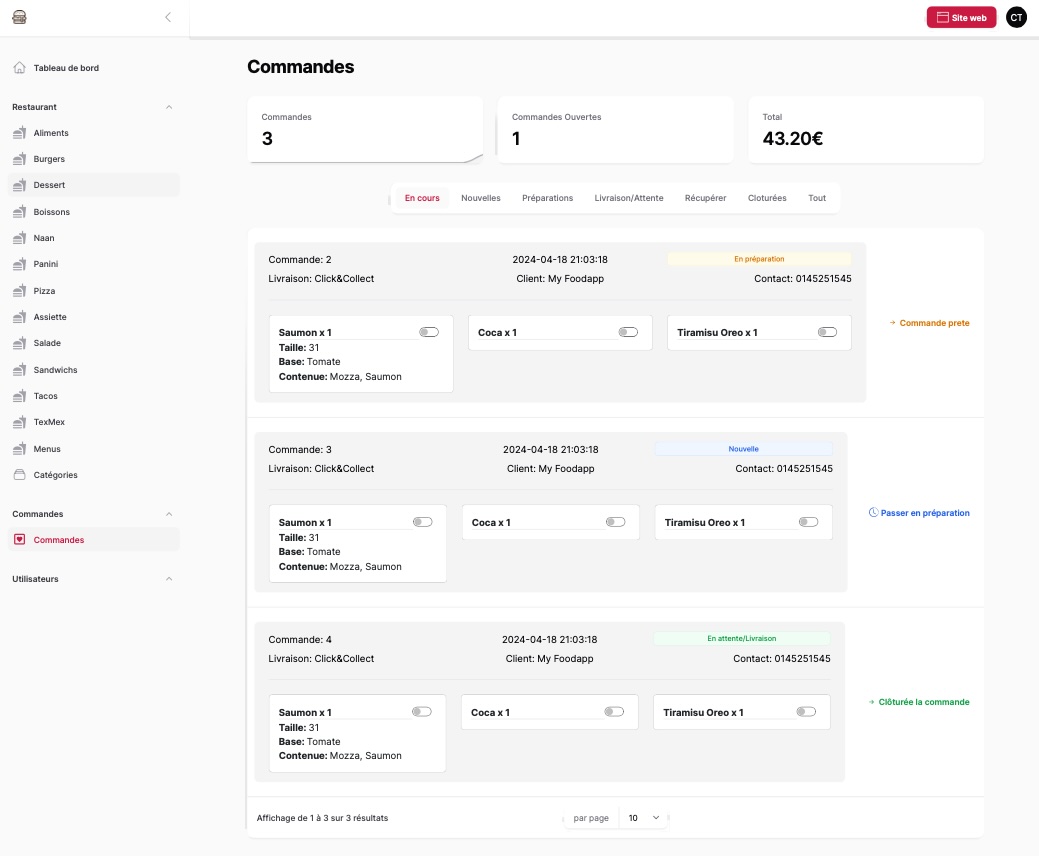This screenshot has width=1039, height=856.
Task: Toggle the Coca switch in Commande 3
Action: pos(615,522)
